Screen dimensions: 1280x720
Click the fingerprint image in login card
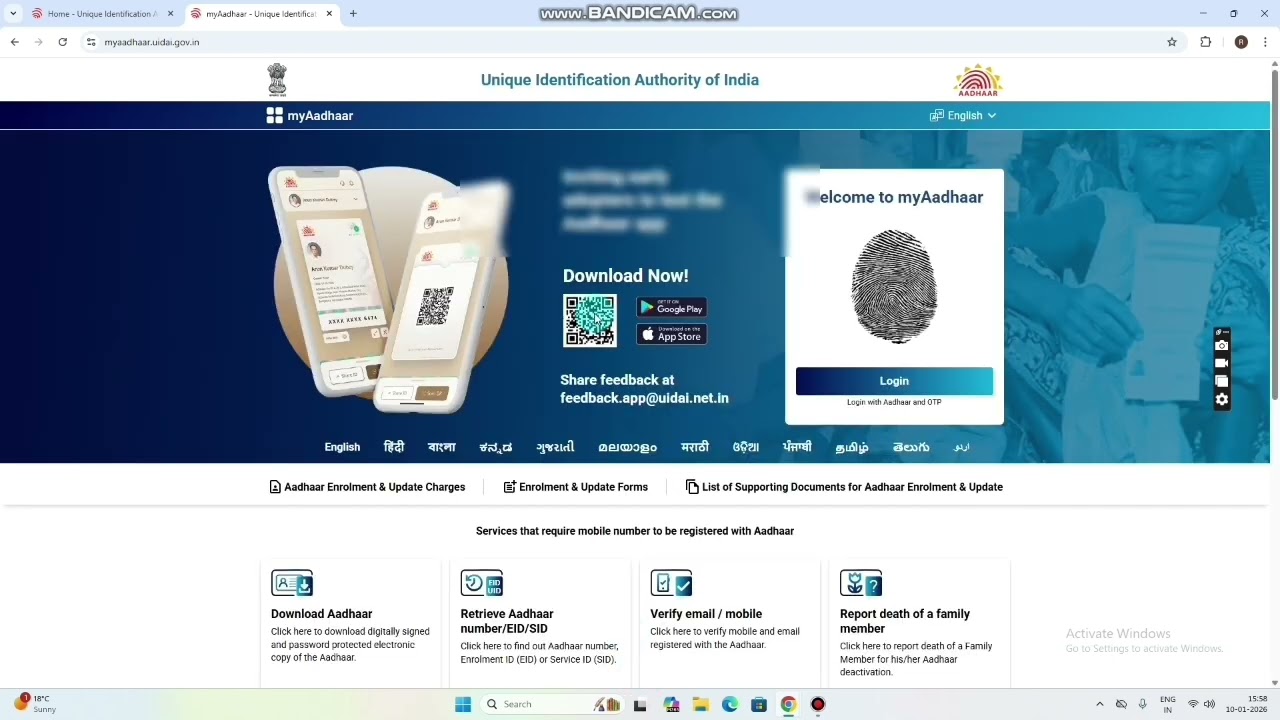point(894,287)
